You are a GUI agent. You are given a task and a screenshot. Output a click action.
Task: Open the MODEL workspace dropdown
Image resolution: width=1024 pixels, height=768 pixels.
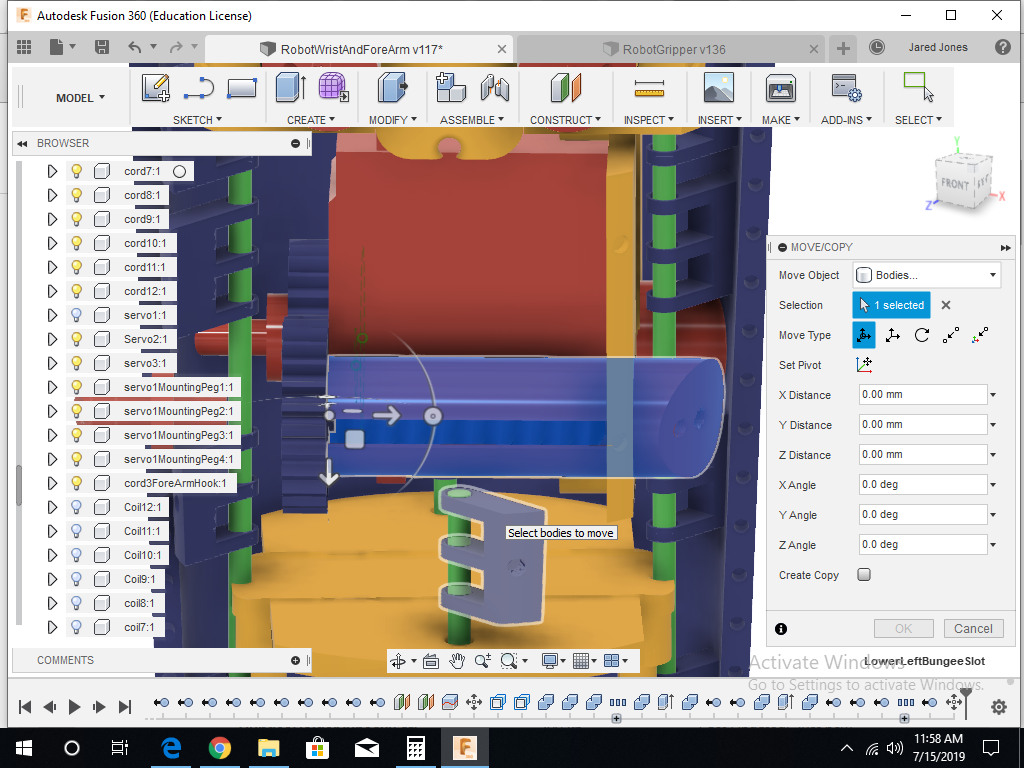tap(80, 97)
